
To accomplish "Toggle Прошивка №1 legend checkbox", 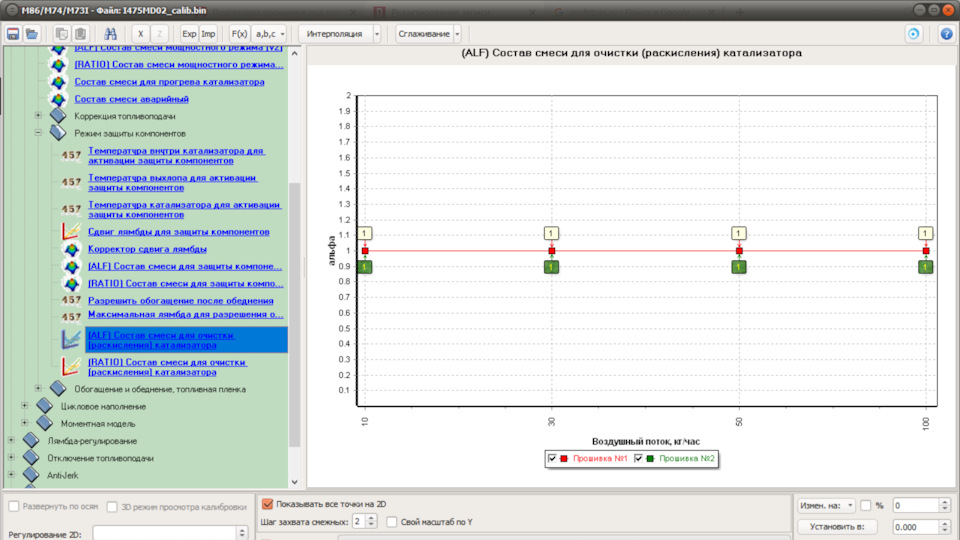I will 552,458.
